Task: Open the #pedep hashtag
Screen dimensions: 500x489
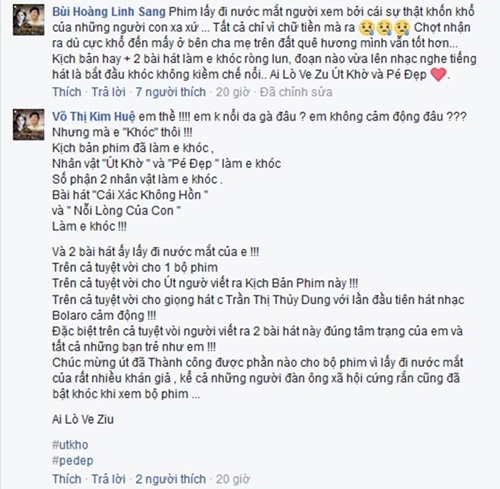Action: coord(73,461)
